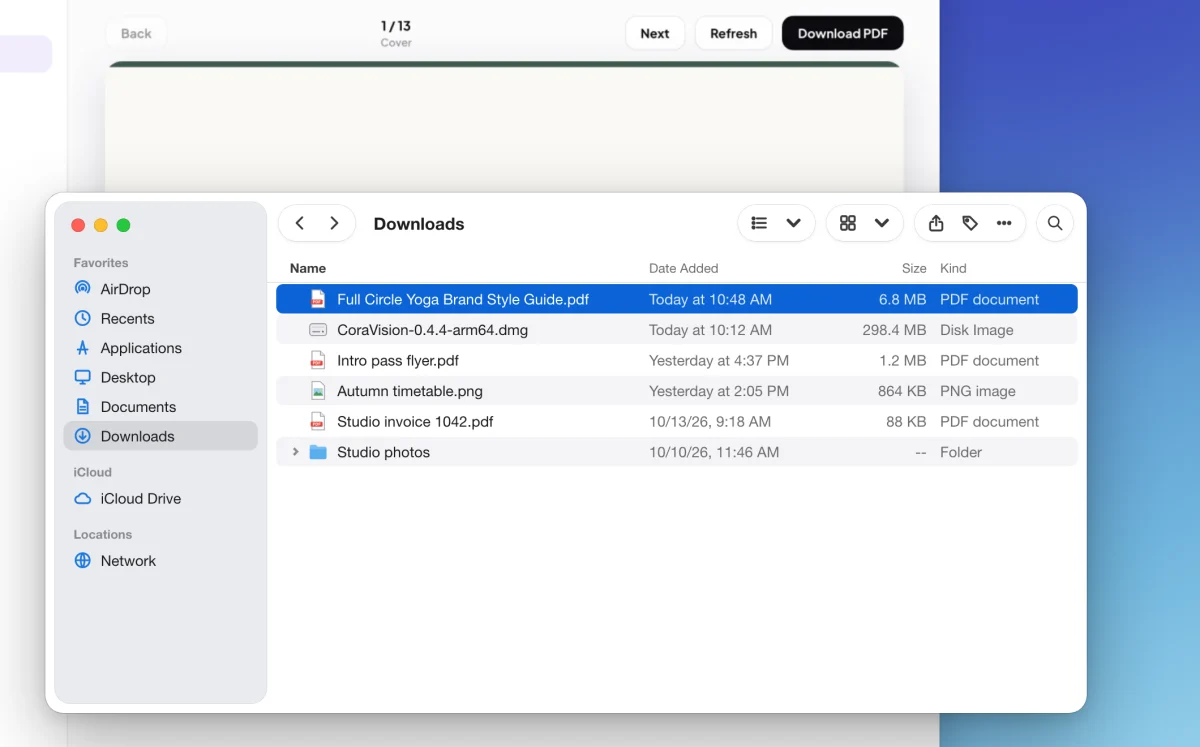This screenshot has height=747, width=1200.
Task: Click the 'Disk Image' kind cell
Action: pyautogui.click(x=977, y=330)
